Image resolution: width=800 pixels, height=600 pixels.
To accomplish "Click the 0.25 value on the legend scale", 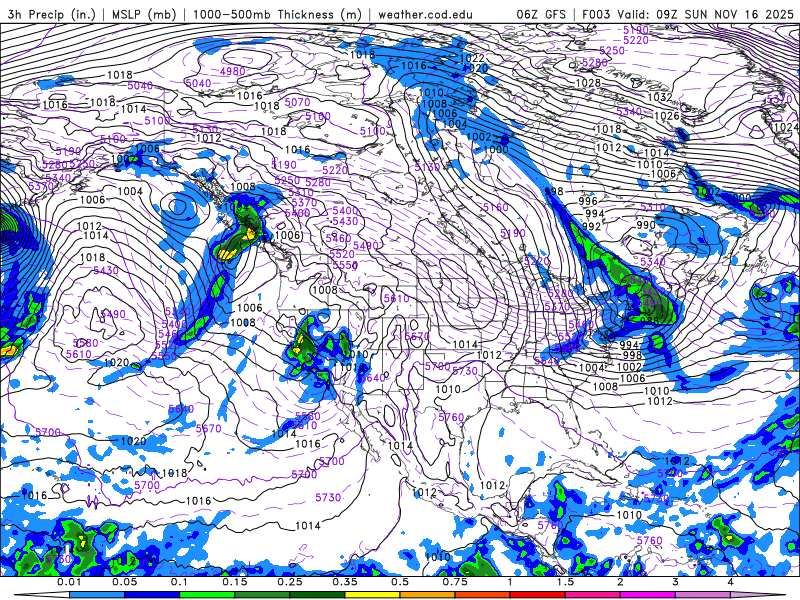I will (290, 582).
